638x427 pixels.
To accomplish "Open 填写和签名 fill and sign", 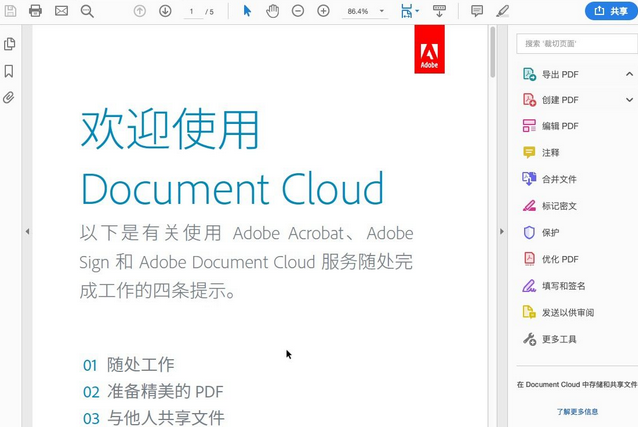I will (554, 286).
